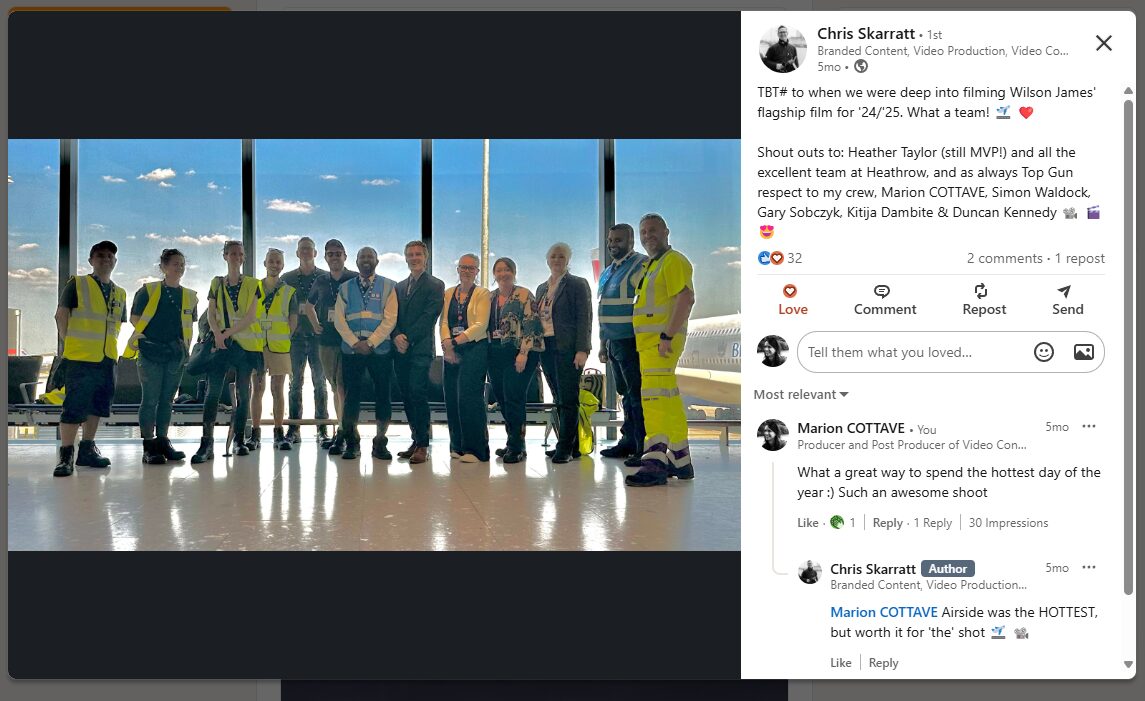Open the 2 comments link

click(x=1004, y=258)
